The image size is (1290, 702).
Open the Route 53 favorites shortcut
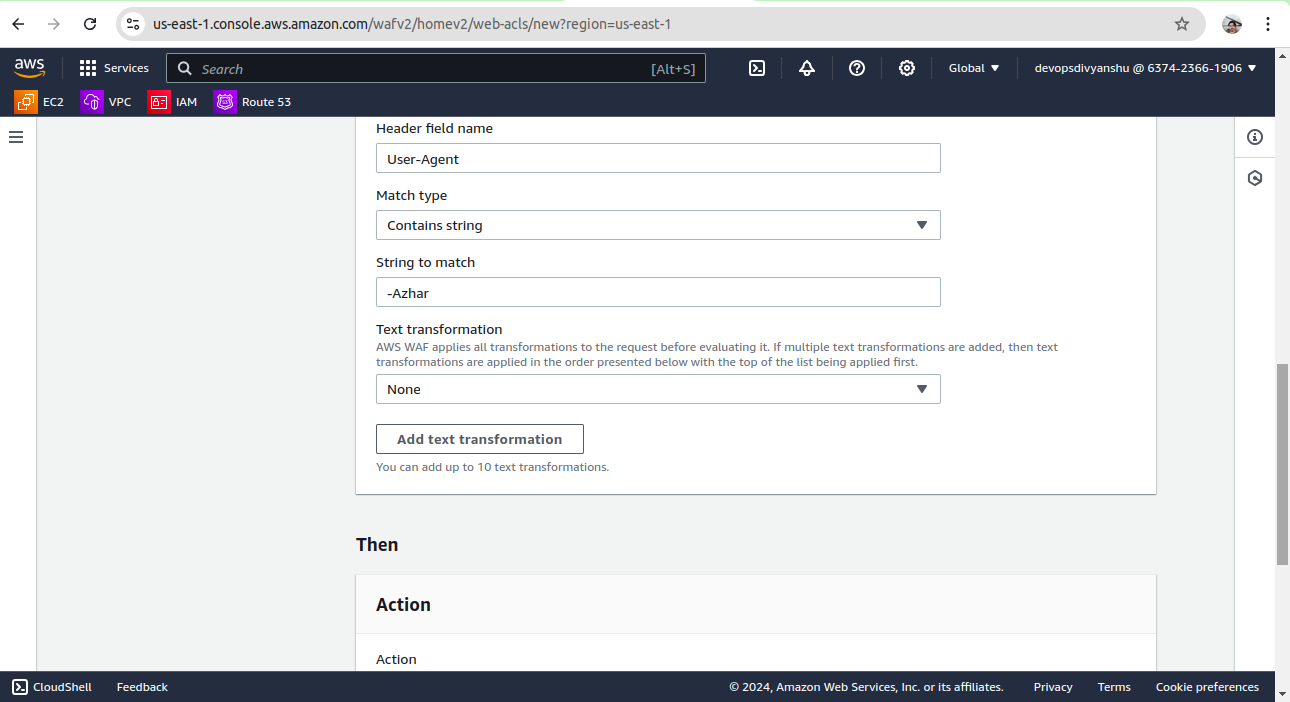(x=253, y=102)
